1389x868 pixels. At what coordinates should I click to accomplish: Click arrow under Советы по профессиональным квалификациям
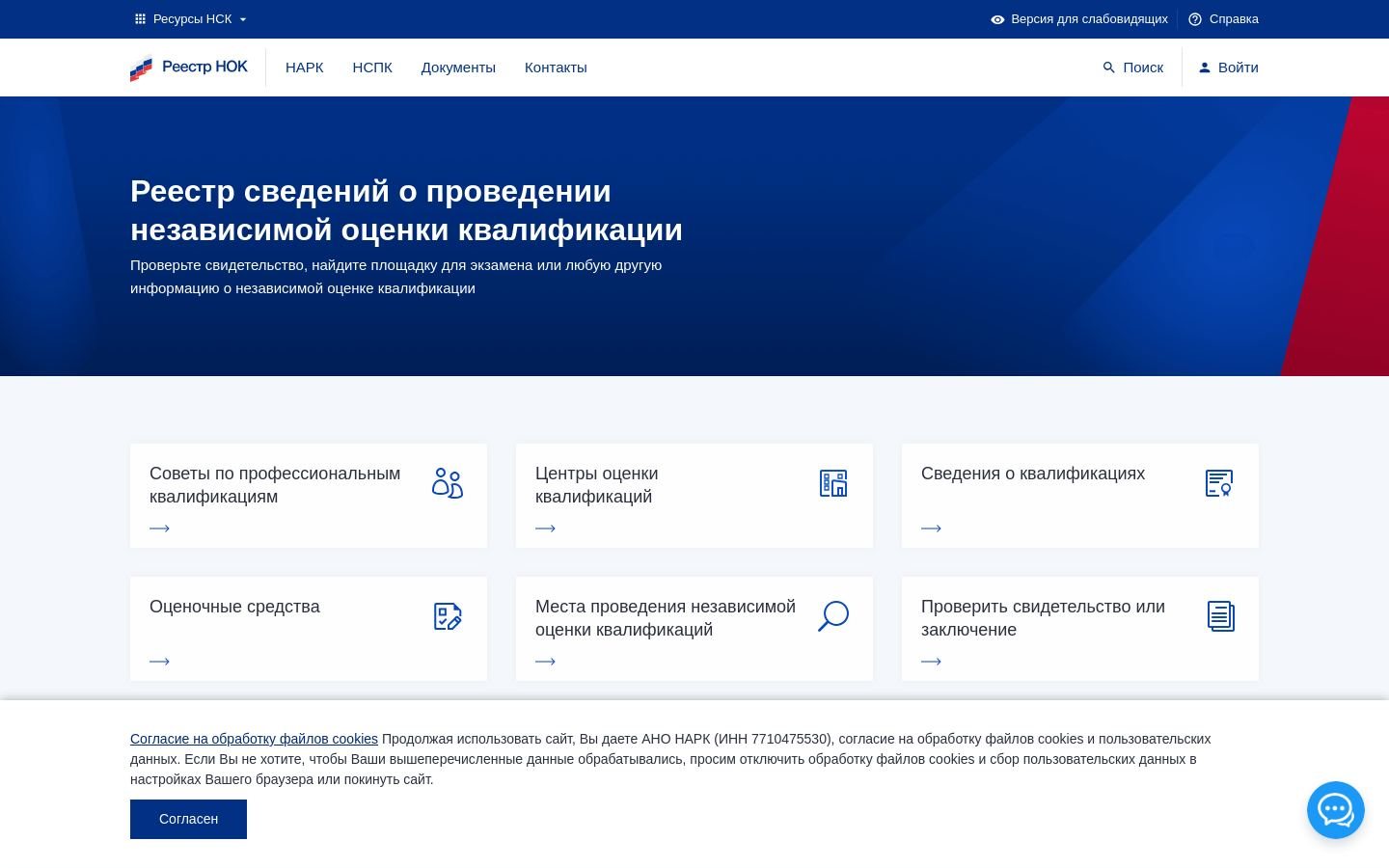tap(160, 529)
